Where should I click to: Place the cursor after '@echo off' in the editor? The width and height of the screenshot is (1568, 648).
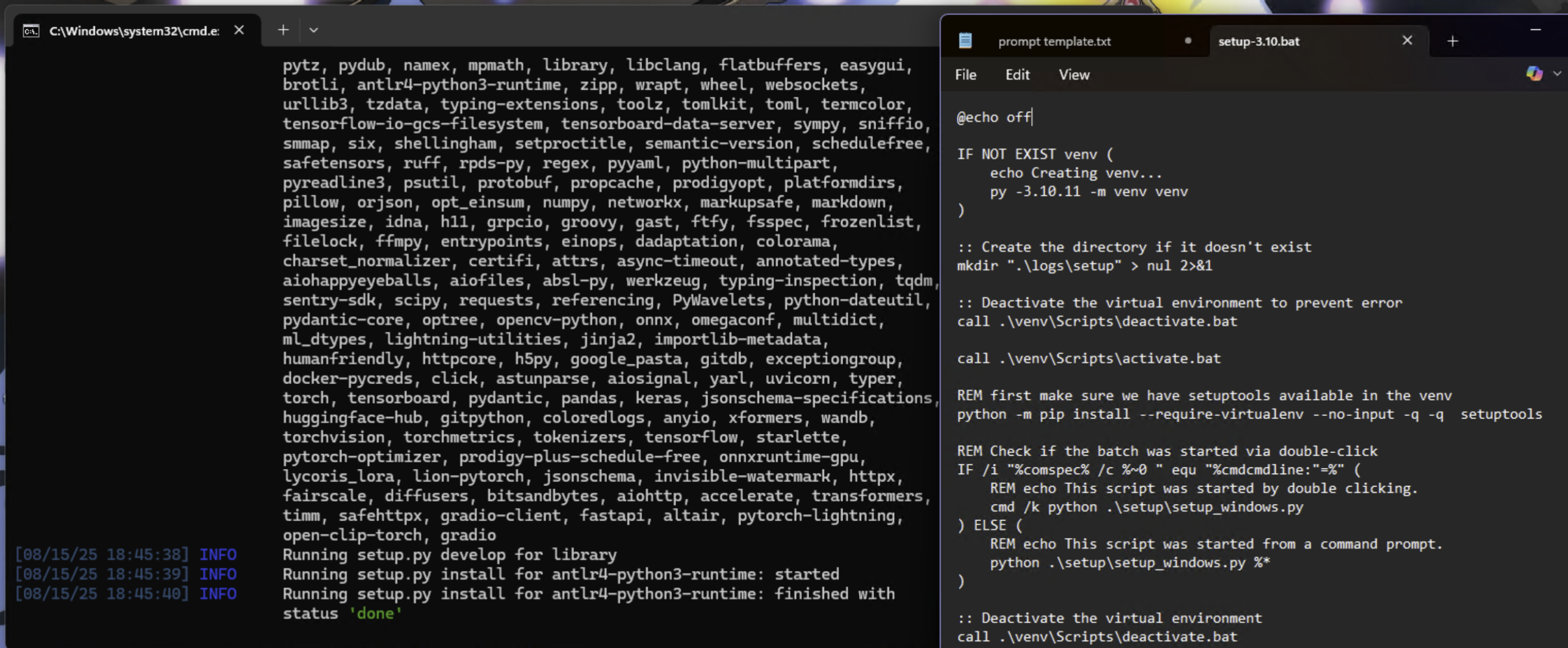[x=1032, y=117]
